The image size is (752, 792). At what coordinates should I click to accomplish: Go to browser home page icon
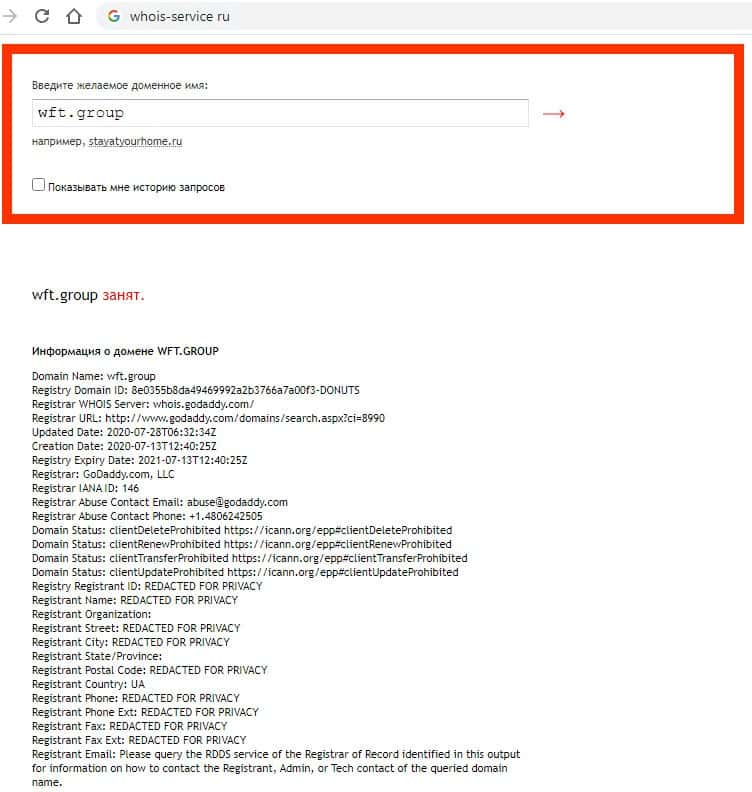click(x=74, y=16)
